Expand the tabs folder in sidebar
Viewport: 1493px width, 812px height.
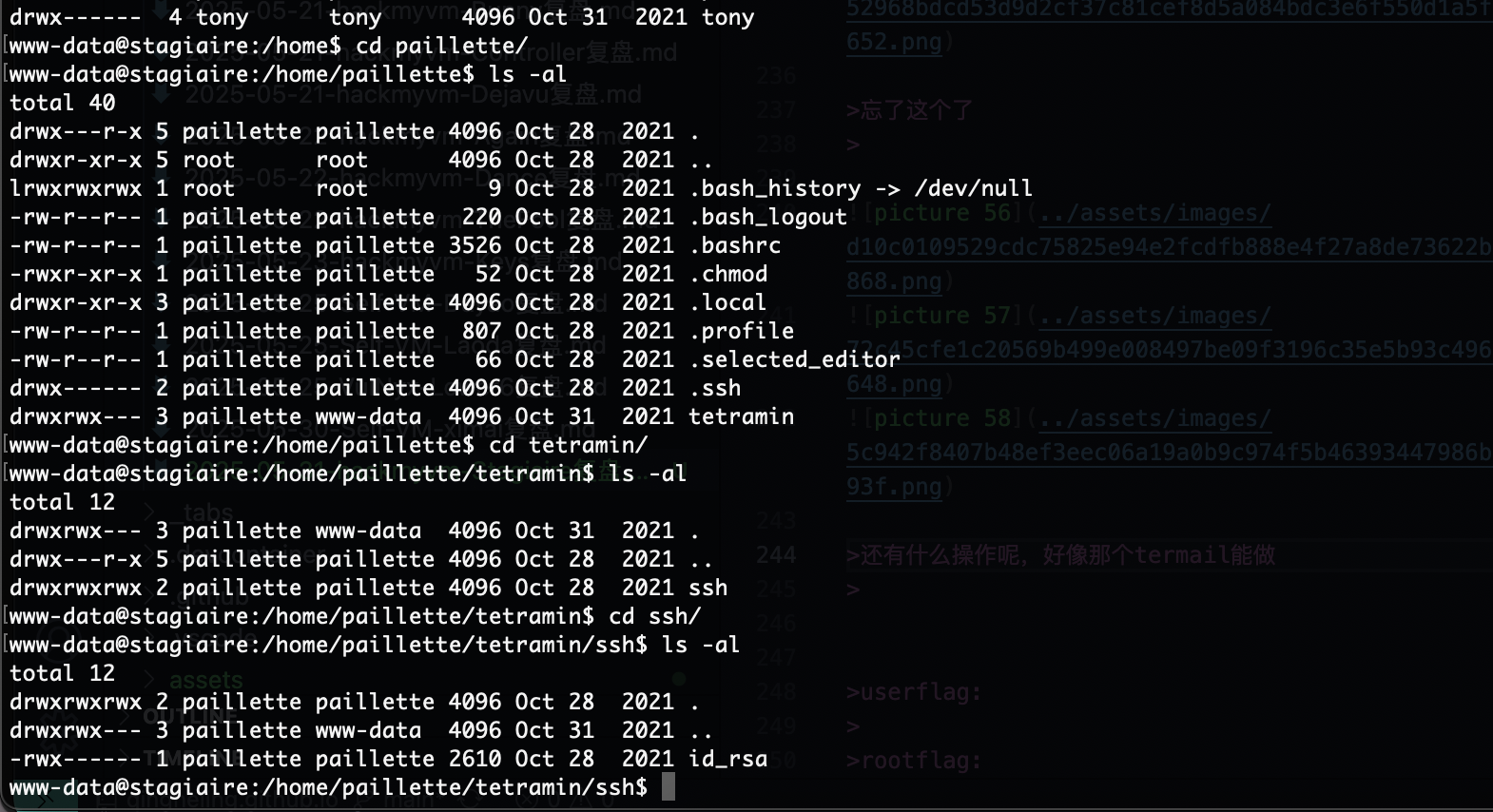point(207,513)
